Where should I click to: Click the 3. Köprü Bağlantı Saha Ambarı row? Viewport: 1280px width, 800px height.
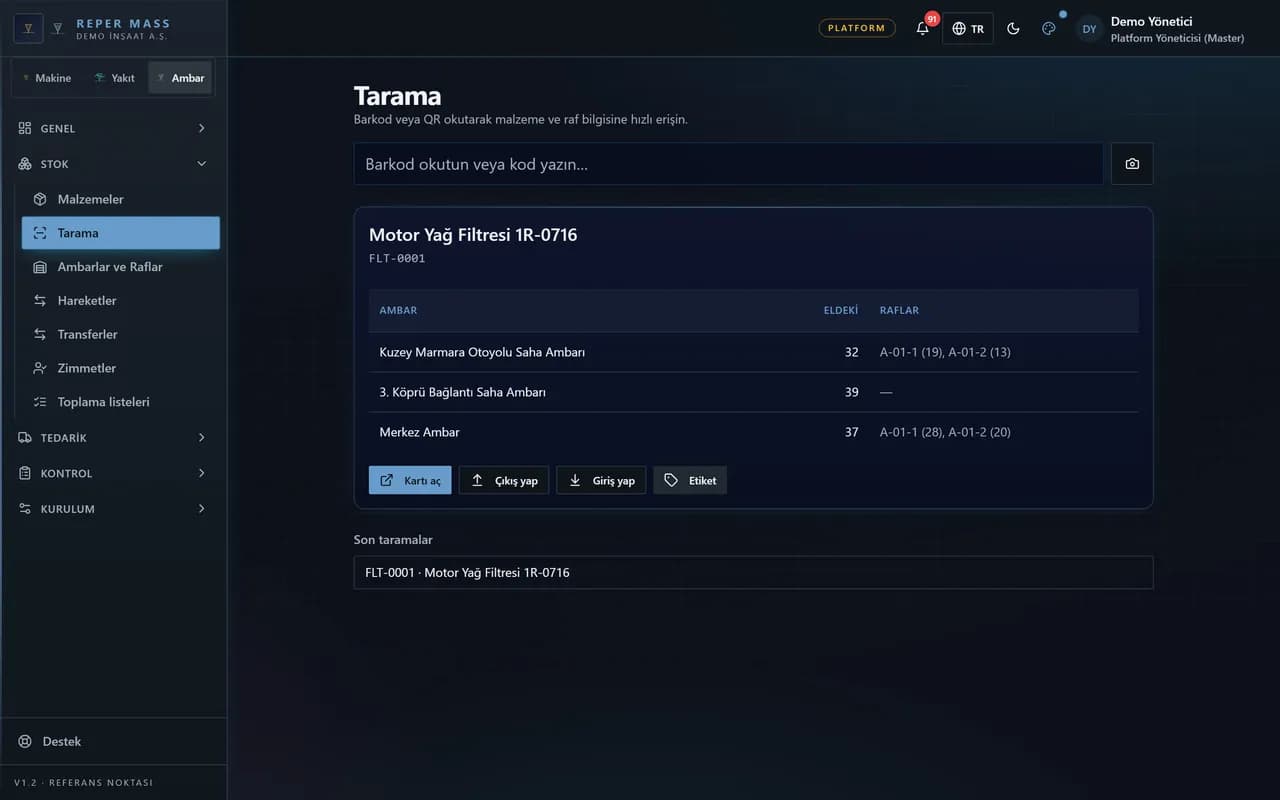[753, 392]
